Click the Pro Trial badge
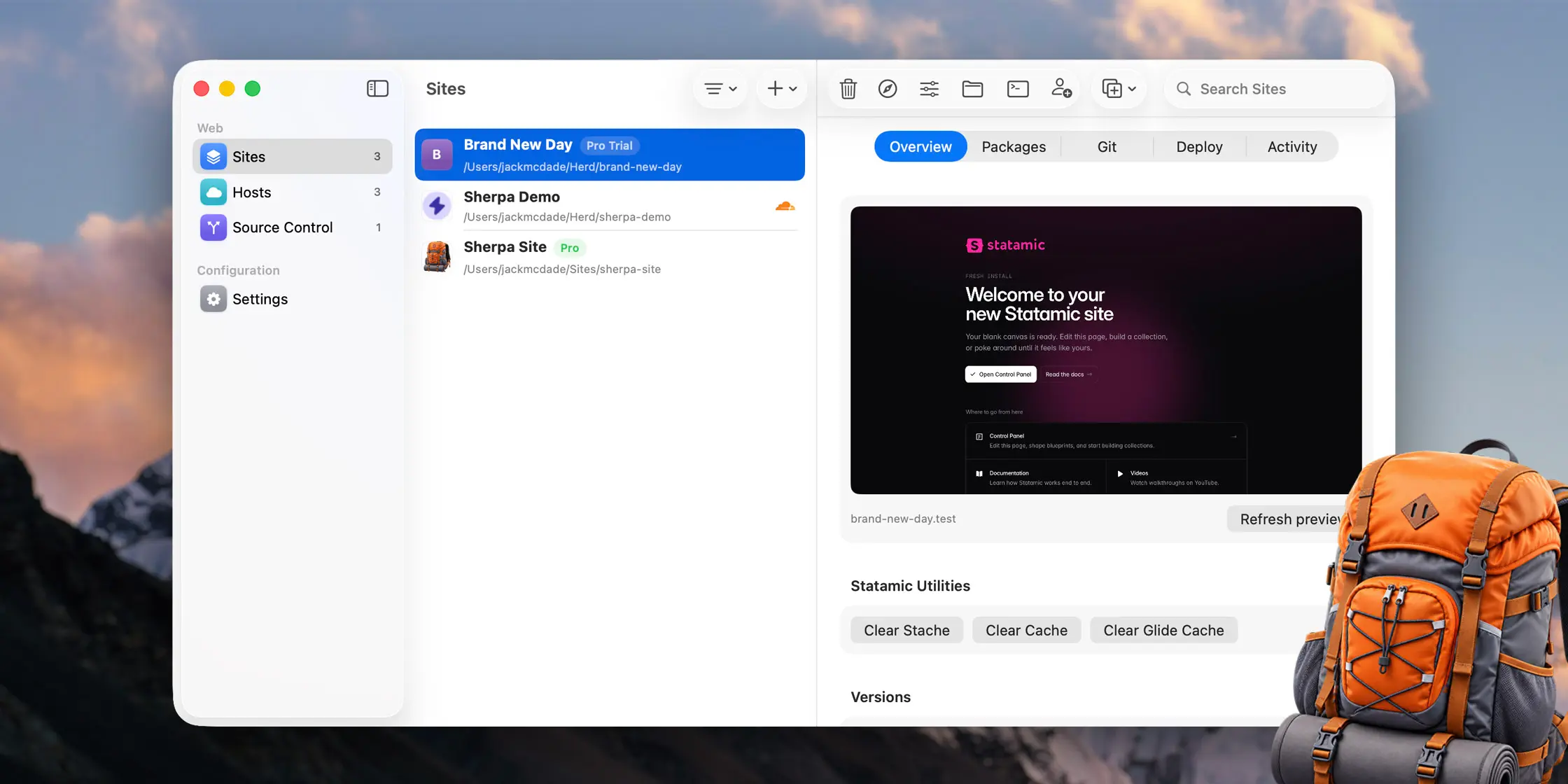 [610, 146]
